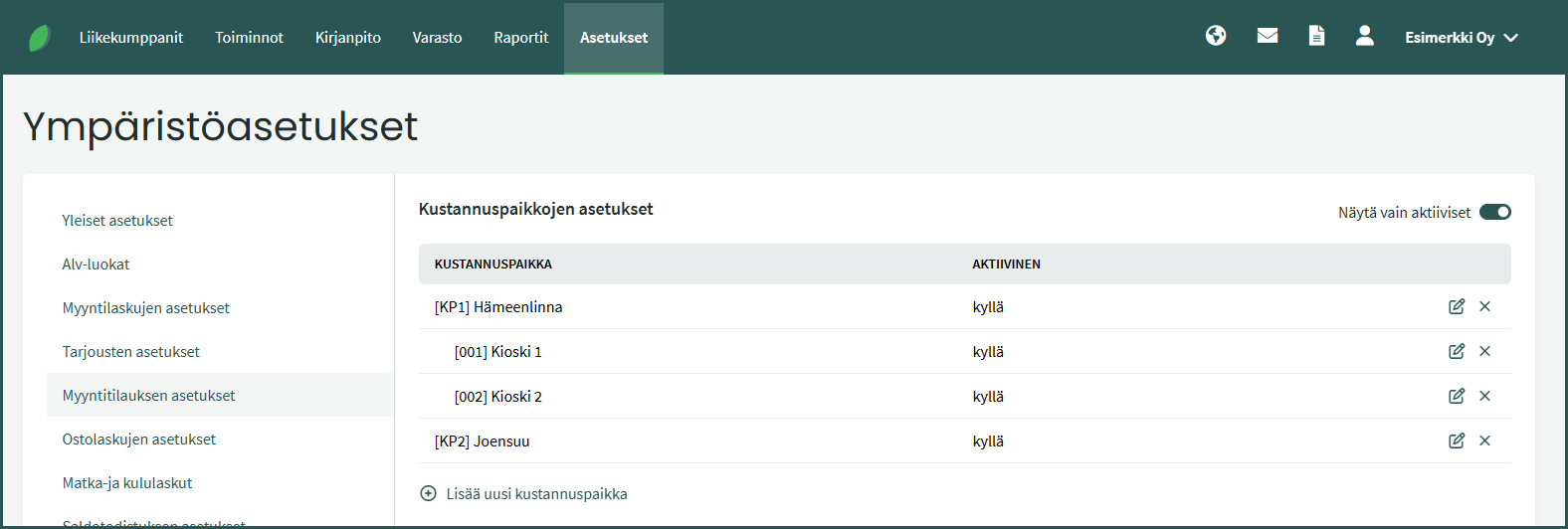The height and width of the screenshot is (529, 1568).
Task: Expand the Esimerkki Oy company dropdown
Action: 1461,38
